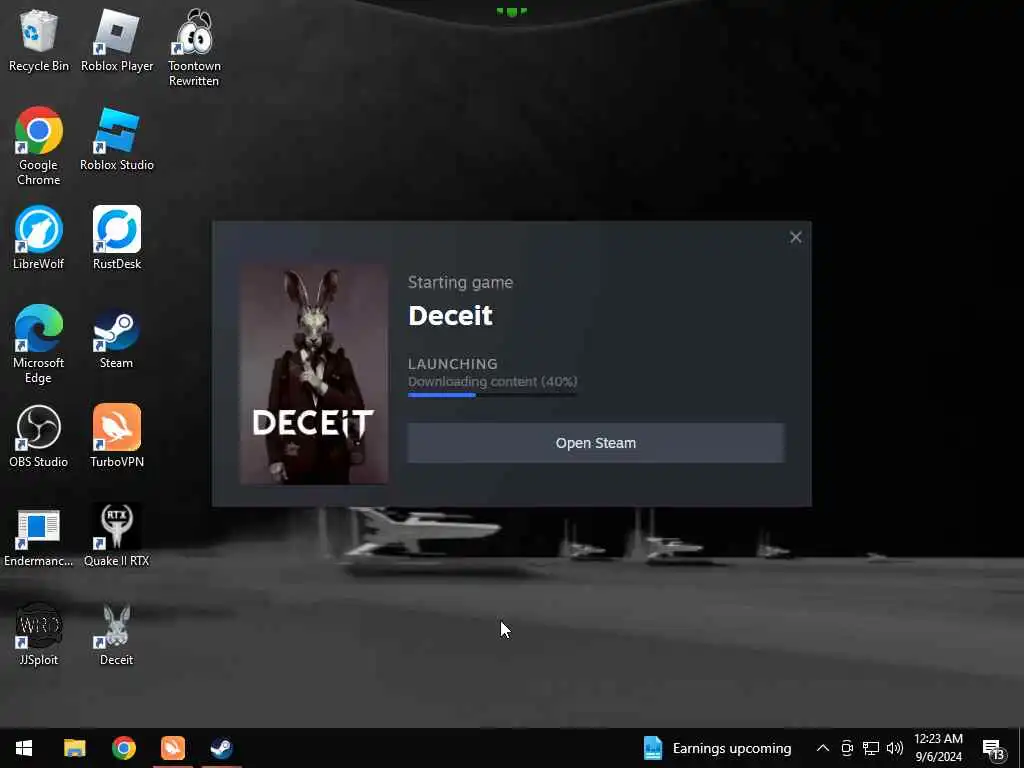This screenshot has width=1024, height=768.
Task: Open Chrome from the taskbar
Action: coord(123,748)
